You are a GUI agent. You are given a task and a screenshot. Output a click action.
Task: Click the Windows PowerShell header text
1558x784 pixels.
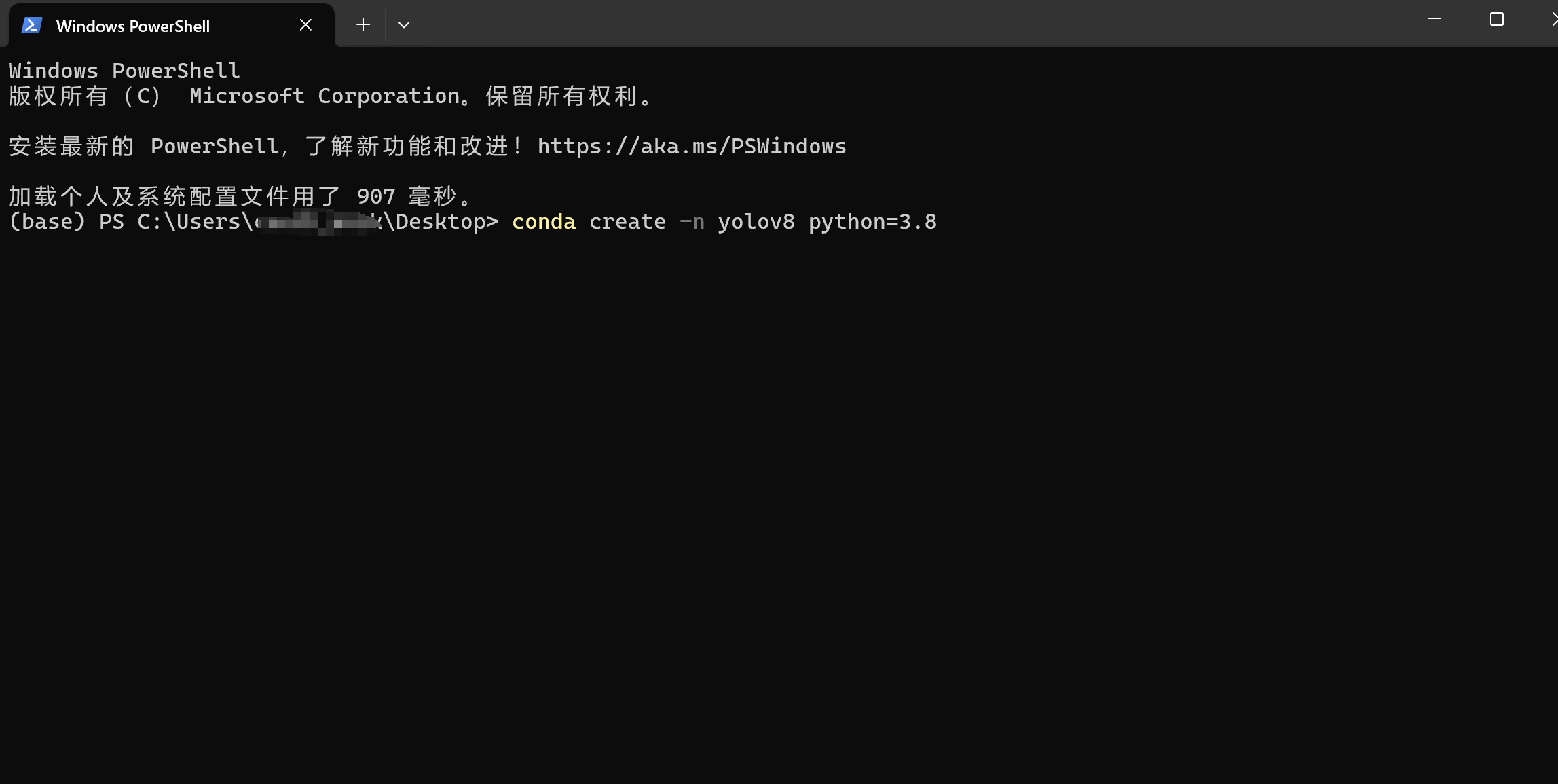click(124, 71)
